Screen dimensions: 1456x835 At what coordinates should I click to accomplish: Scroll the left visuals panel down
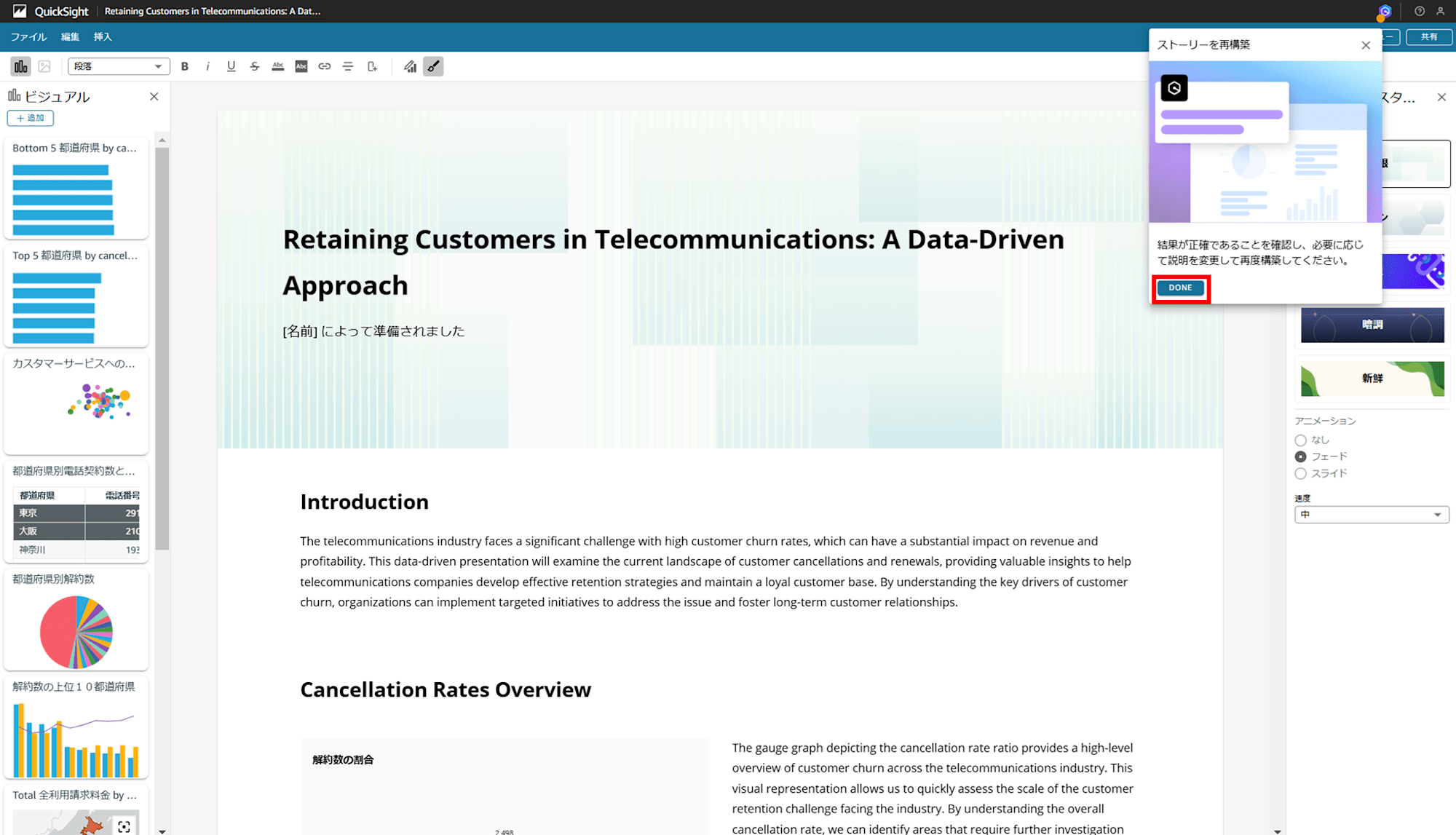(162, 827)
